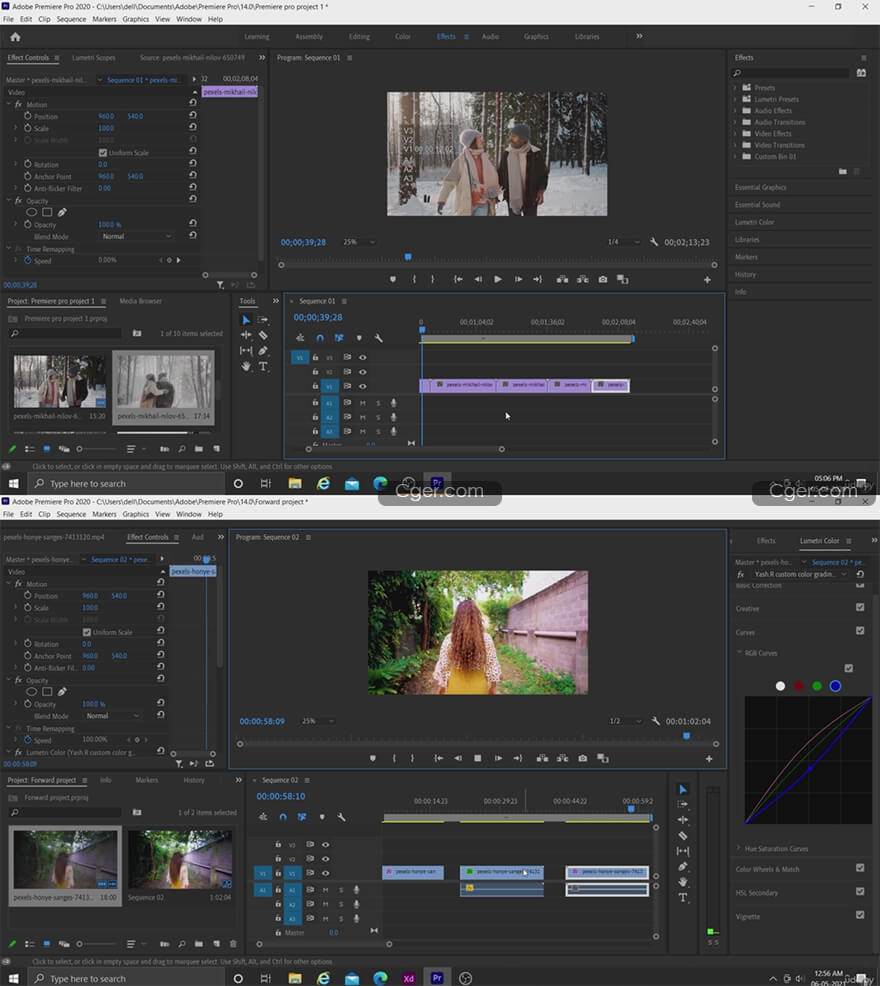Toggle V1 track eye in Sequence 01 timeline
The image size is (880, 986).
[362, 386]
